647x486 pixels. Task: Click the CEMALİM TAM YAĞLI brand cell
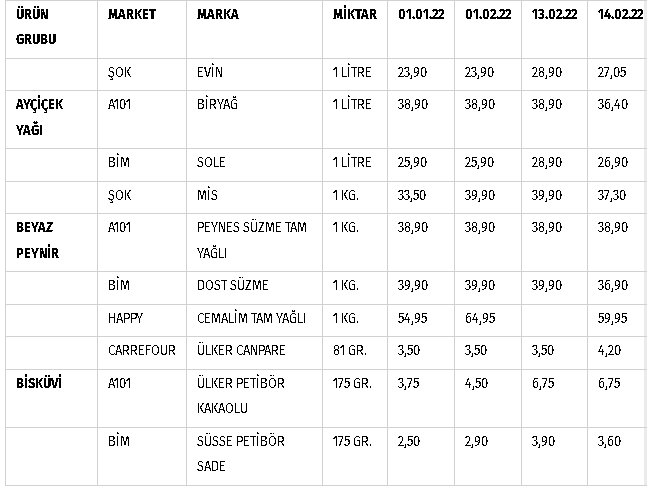tap(251, 318)
